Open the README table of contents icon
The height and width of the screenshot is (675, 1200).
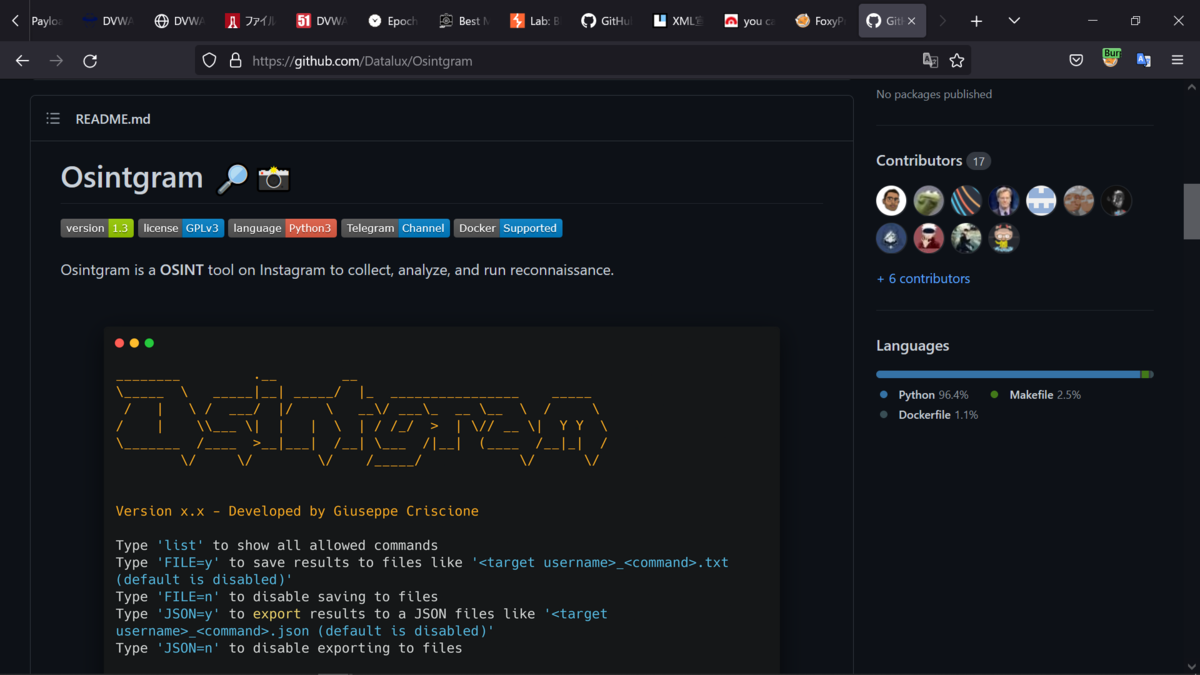point(53,118)
